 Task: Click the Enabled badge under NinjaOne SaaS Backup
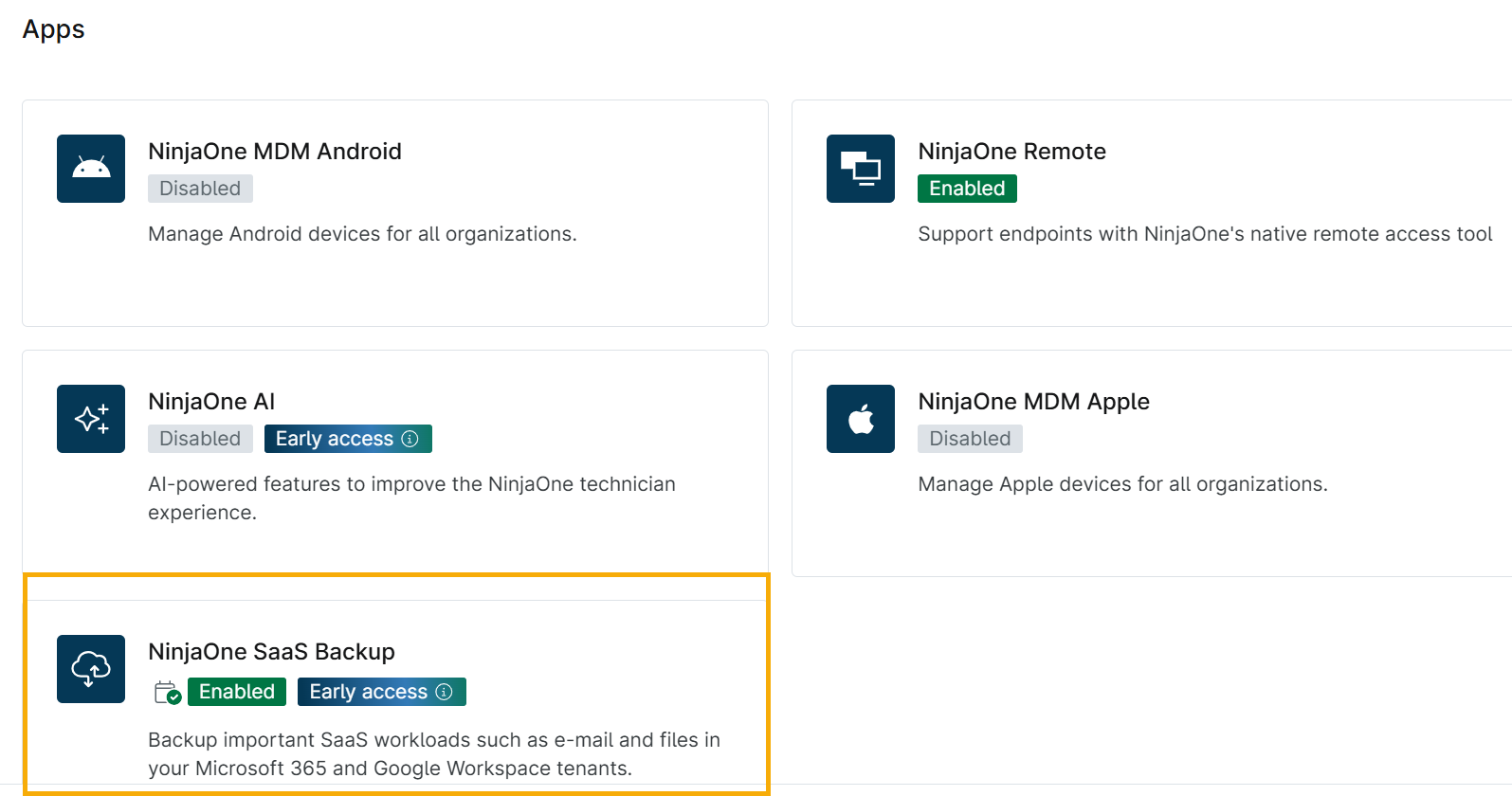click(x=236, y=692)
